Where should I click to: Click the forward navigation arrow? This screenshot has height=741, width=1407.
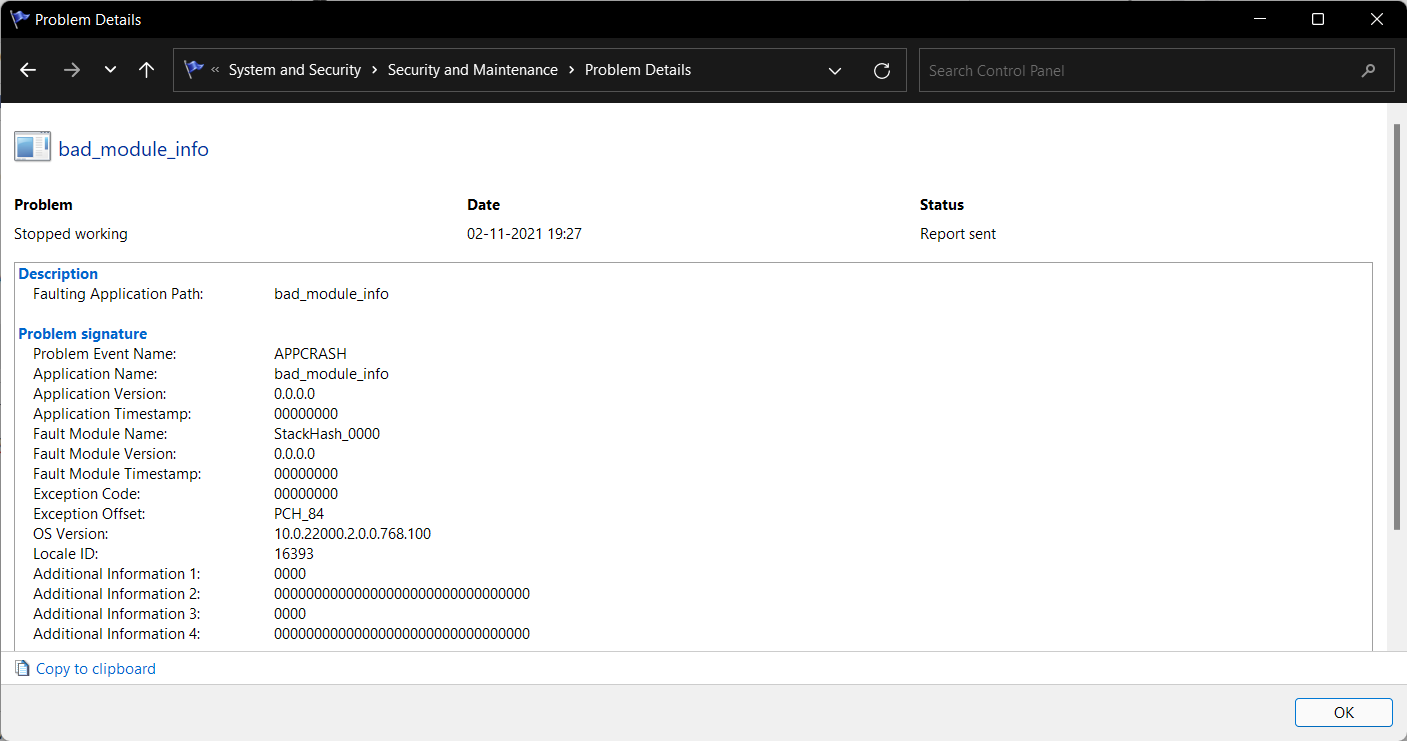click(71, 70)
